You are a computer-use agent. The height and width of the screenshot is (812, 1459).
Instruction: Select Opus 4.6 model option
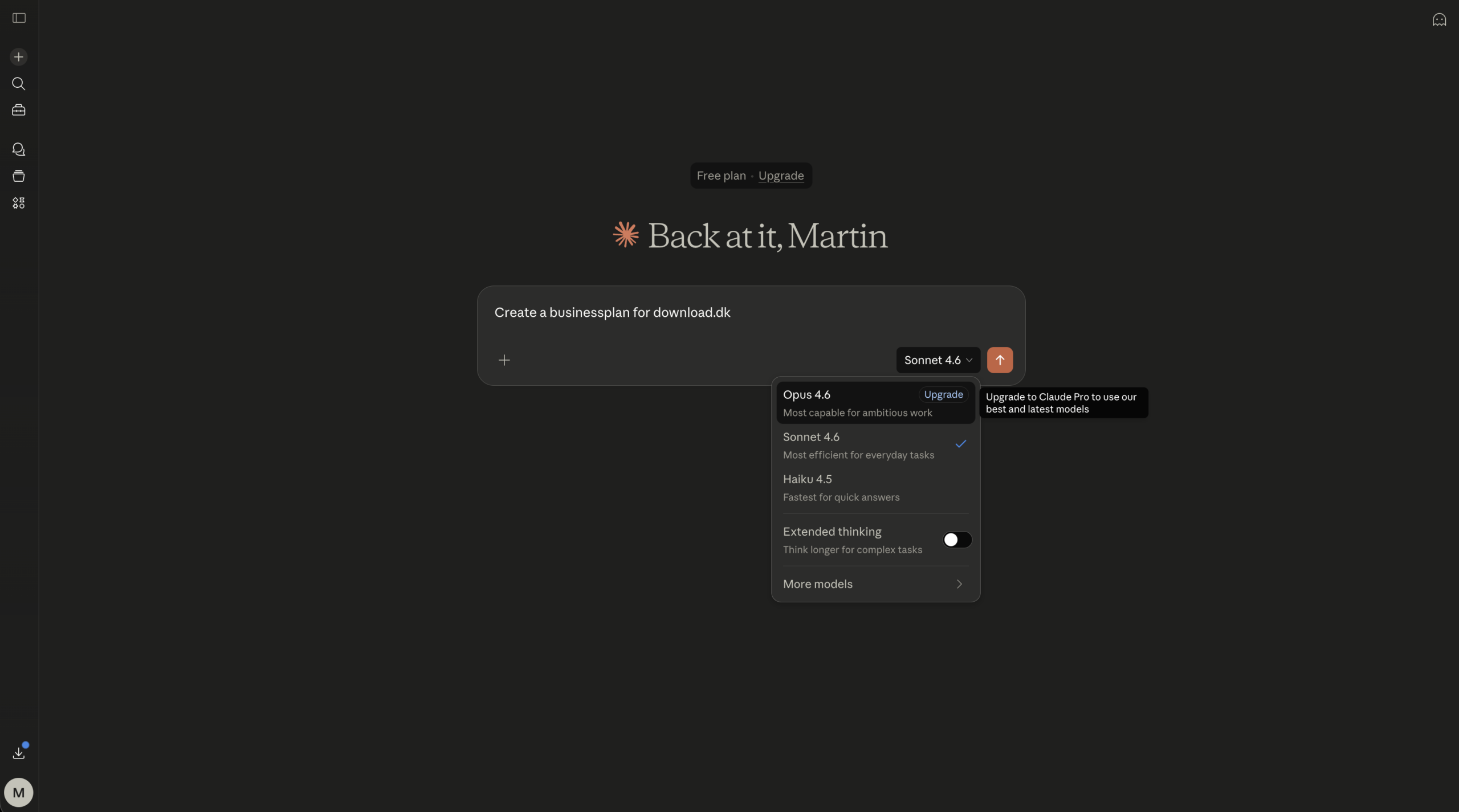pos(843,402)
